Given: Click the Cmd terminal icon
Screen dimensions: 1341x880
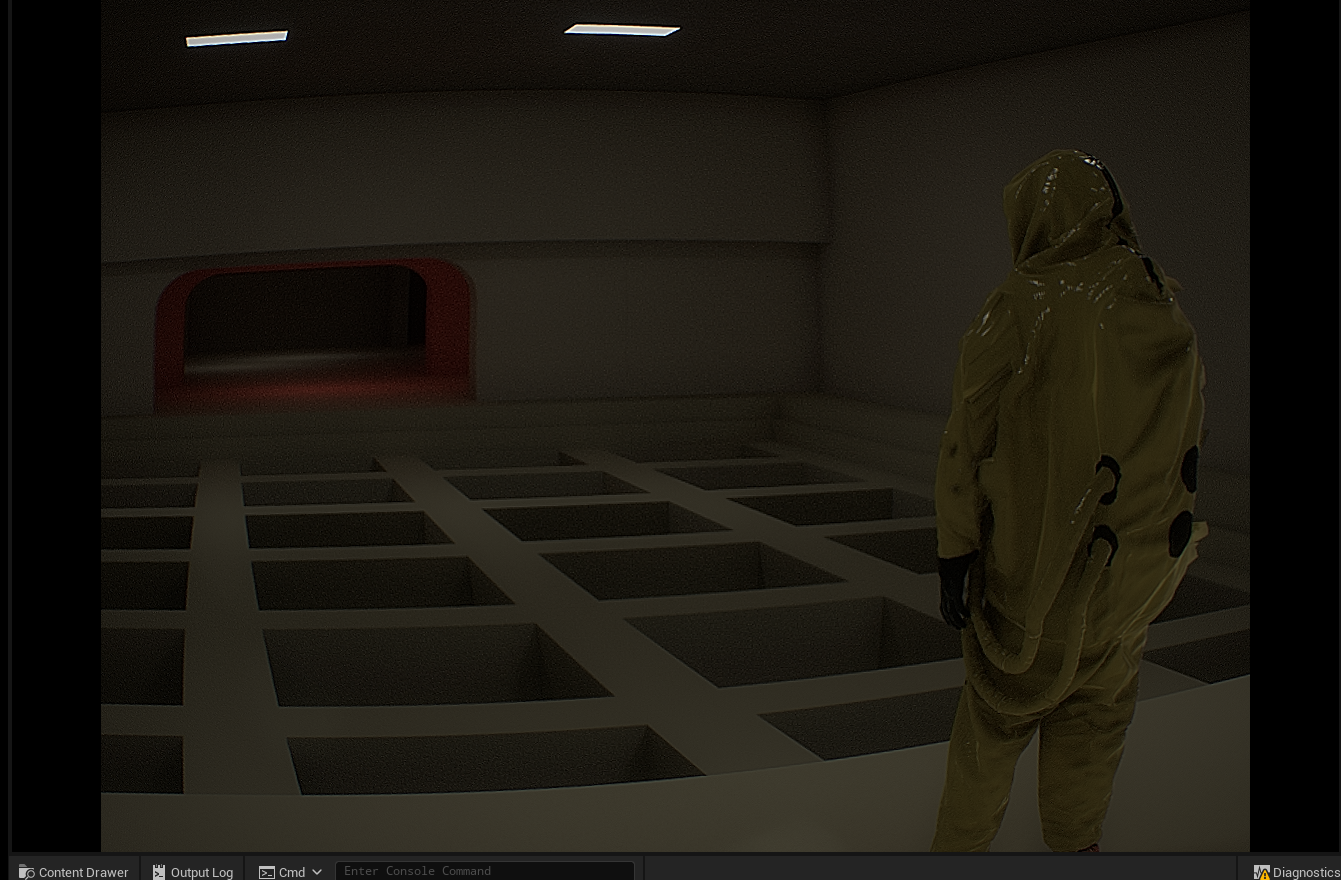Looking at the screenshot, I should click(267, 872).
